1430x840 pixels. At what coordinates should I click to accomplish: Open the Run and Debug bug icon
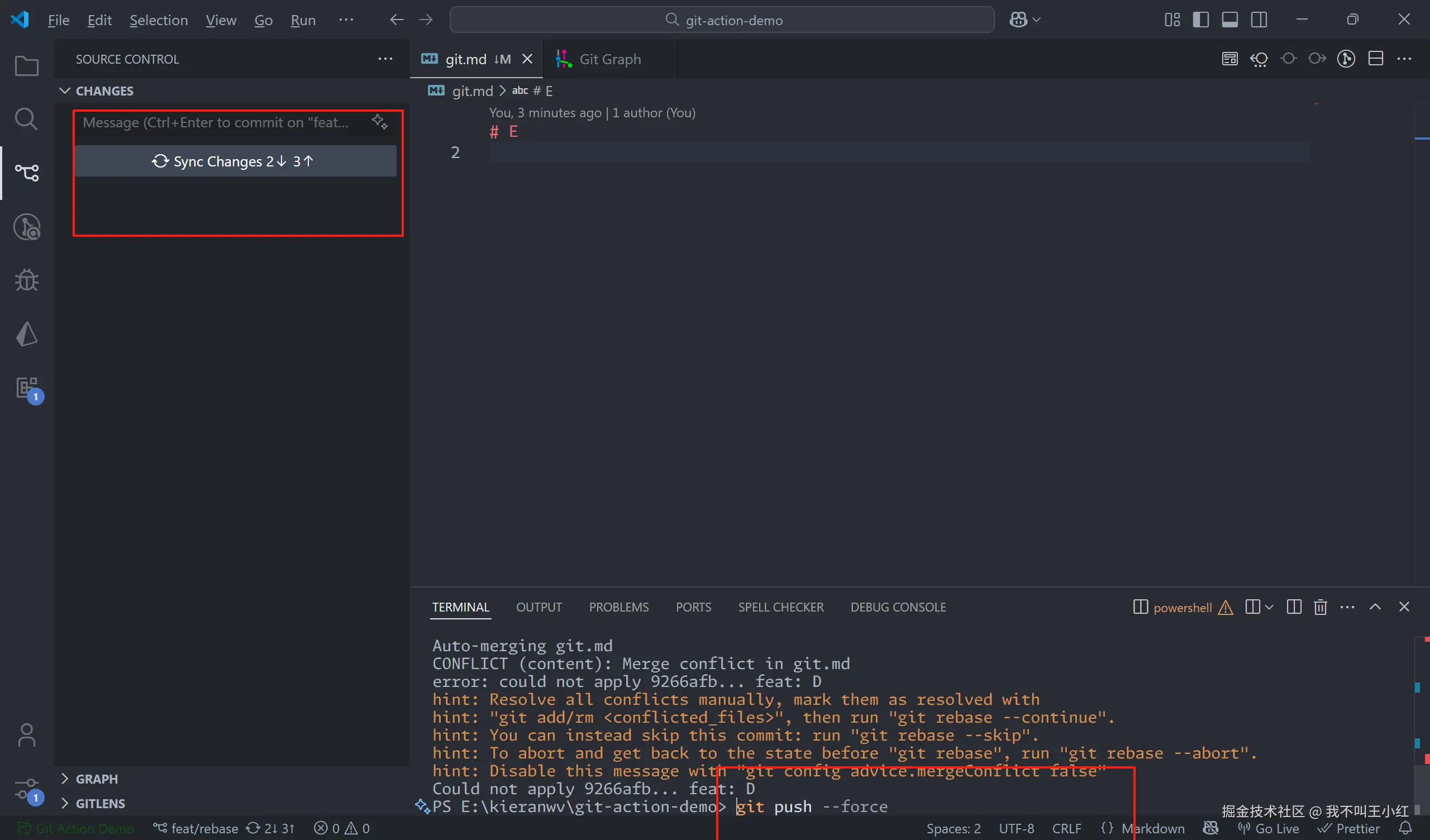click(x=26, y=280)
